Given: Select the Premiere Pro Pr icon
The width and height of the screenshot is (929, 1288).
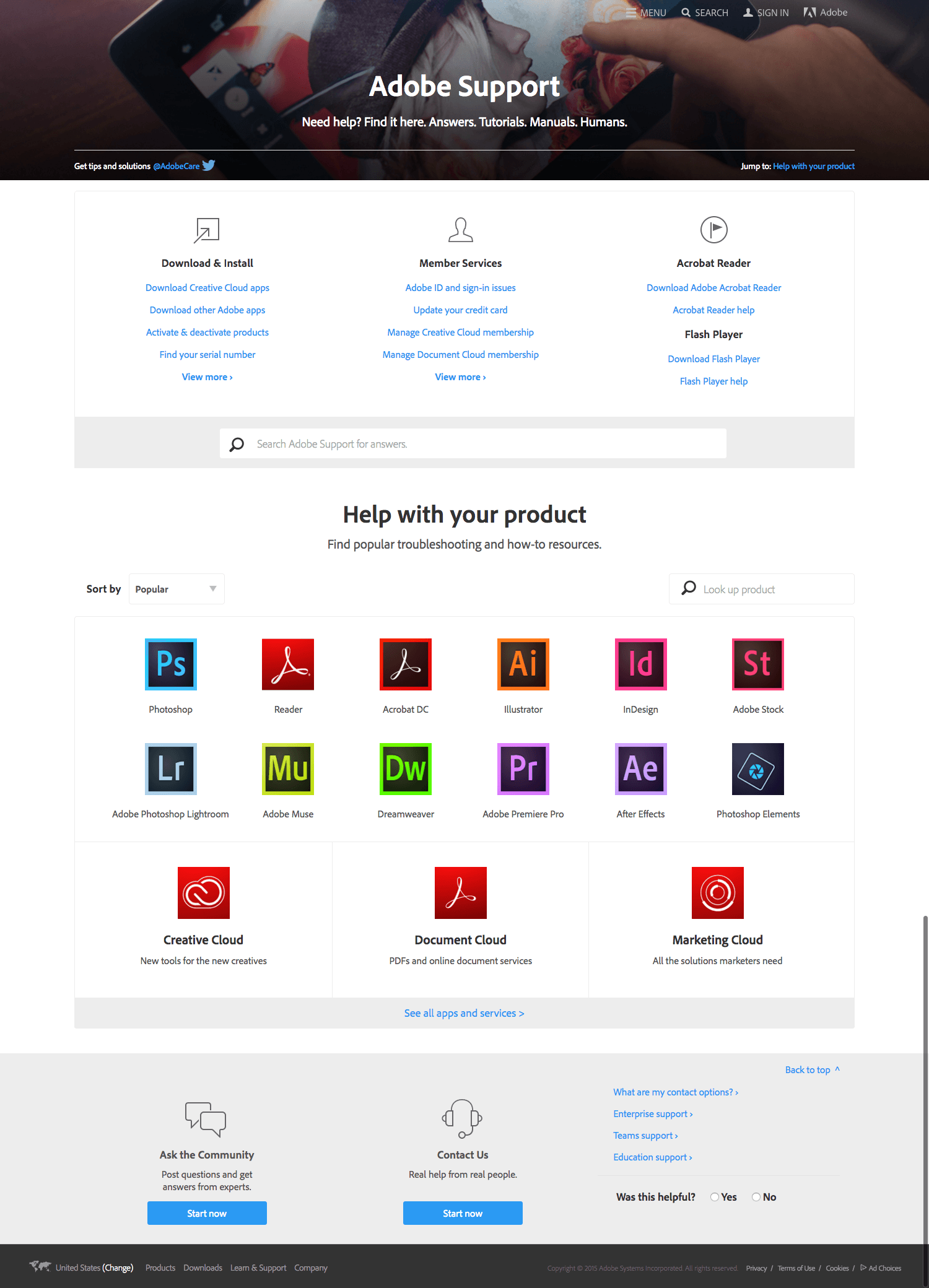Looking at the screenshot, I should pyautogui.click(x=523, y=768).
